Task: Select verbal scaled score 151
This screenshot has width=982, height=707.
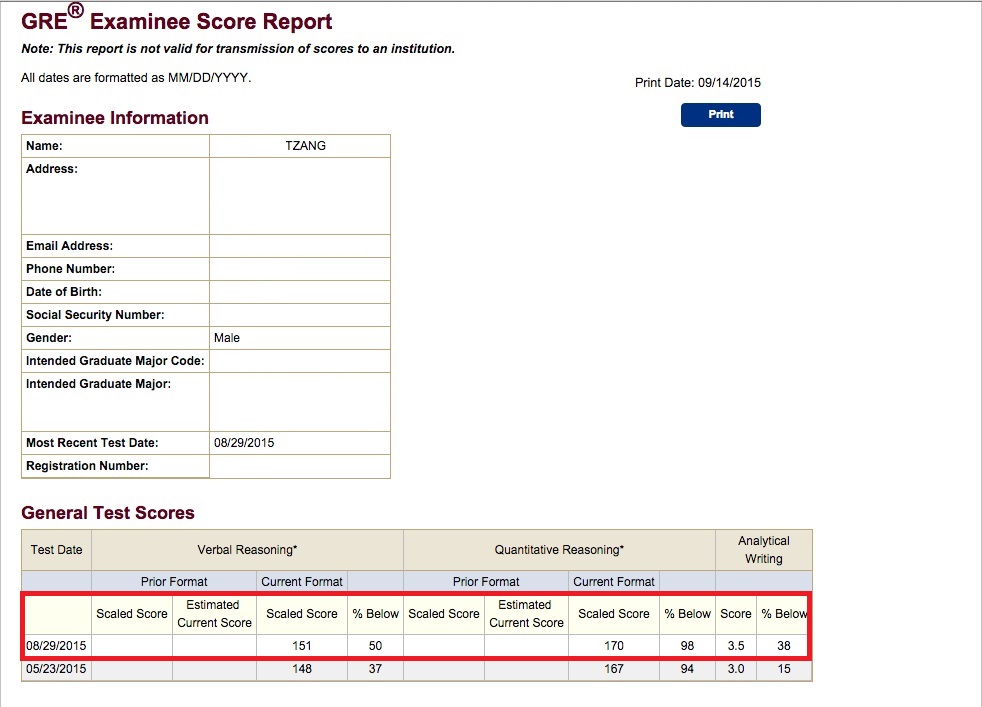Action: 302,646
